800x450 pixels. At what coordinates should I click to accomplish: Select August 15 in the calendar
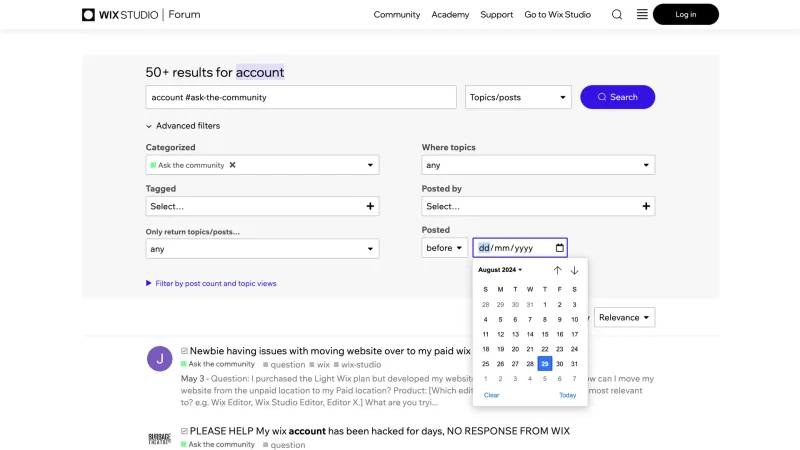(x=545, y=334)
